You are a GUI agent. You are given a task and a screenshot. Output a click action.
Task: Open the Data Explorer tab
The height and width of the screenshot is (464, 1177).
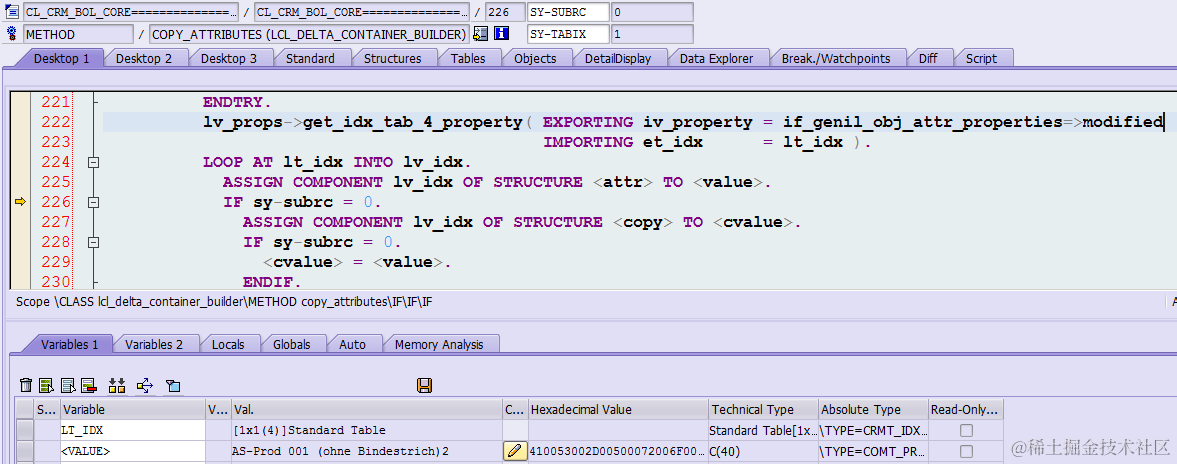coord(717,59)
